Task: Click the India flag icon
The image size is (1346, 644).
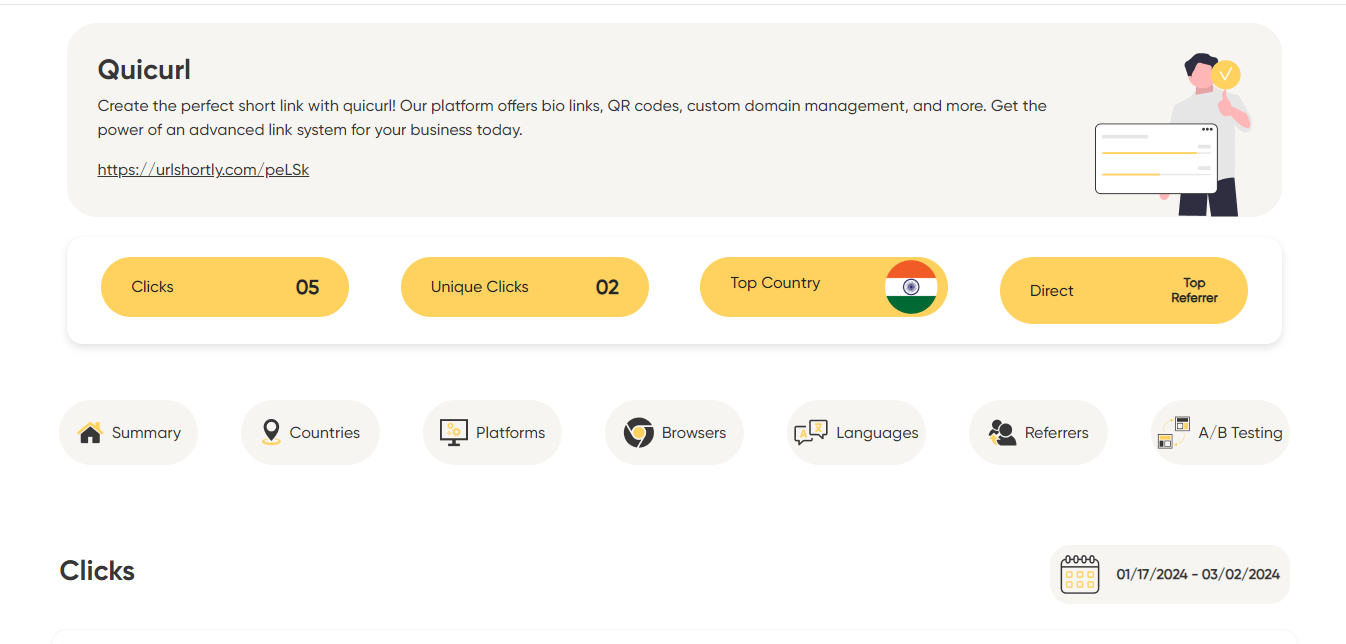Action: tap(911, 287)
